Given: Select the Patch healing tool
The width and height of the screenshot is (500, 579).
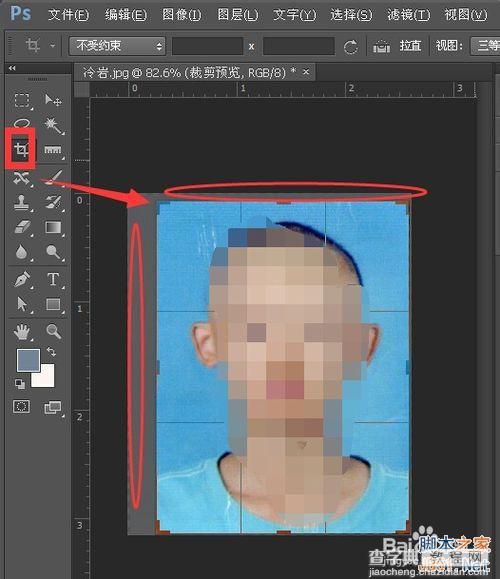Looking at the screenshot, I should pos(22,178).
